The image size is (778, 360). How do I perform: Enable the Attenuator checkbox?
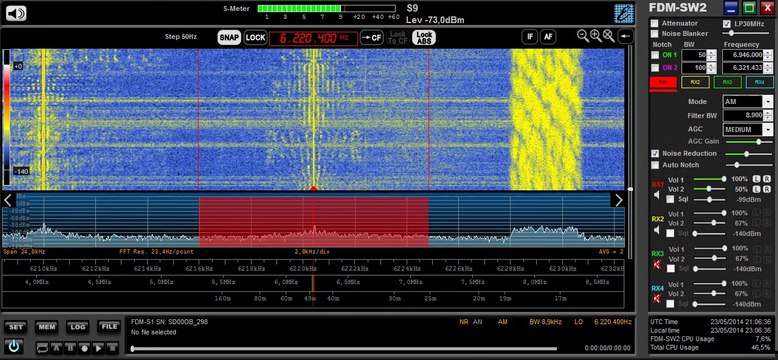pos(655,23)
